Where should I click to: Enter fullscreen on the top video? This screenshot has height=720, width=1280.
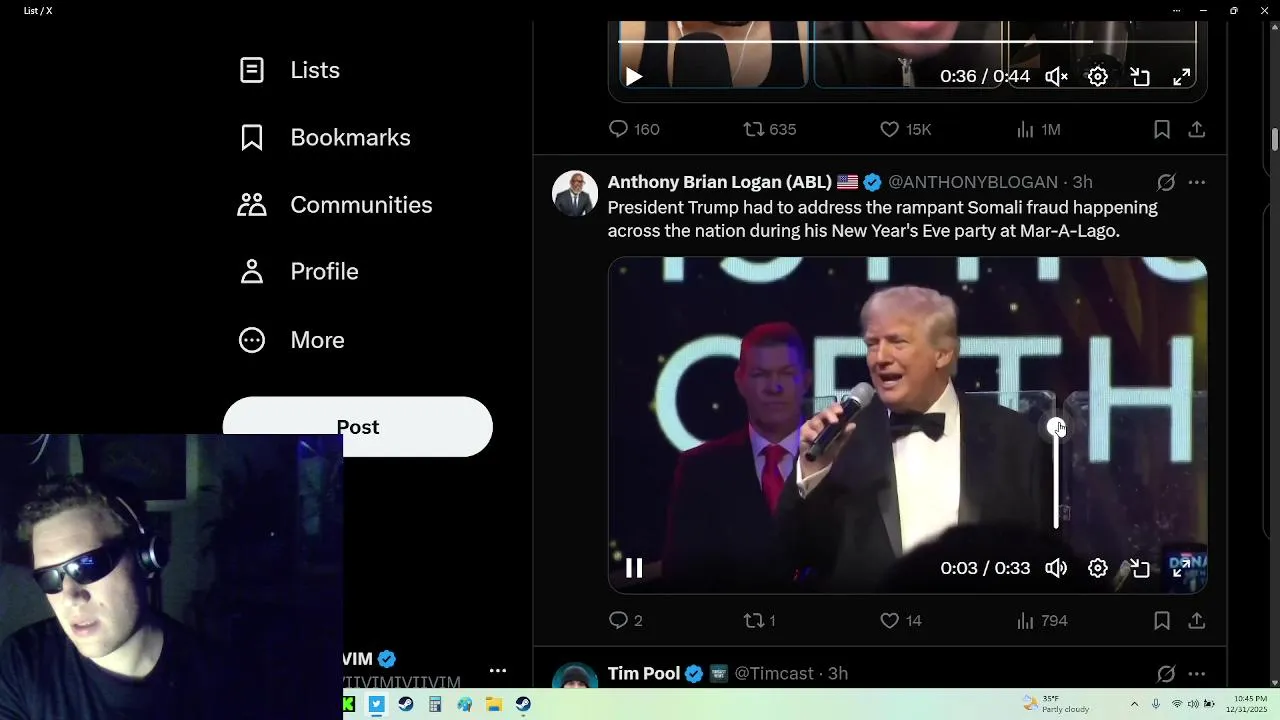point(1181,76)
